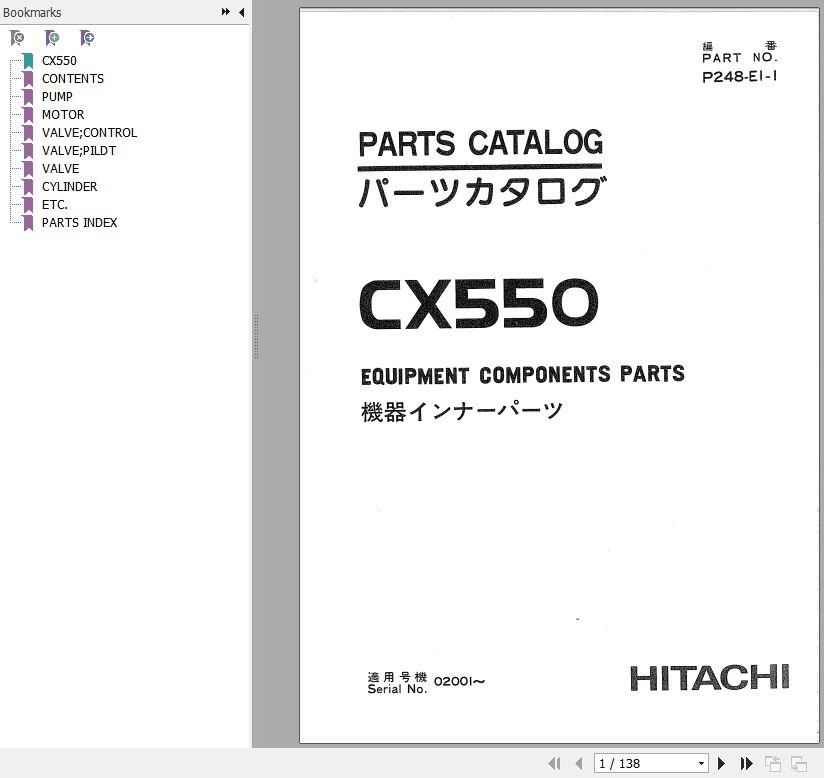Click the CX550 title on the page
The image size is (824, 778).
tap(479, 304)
